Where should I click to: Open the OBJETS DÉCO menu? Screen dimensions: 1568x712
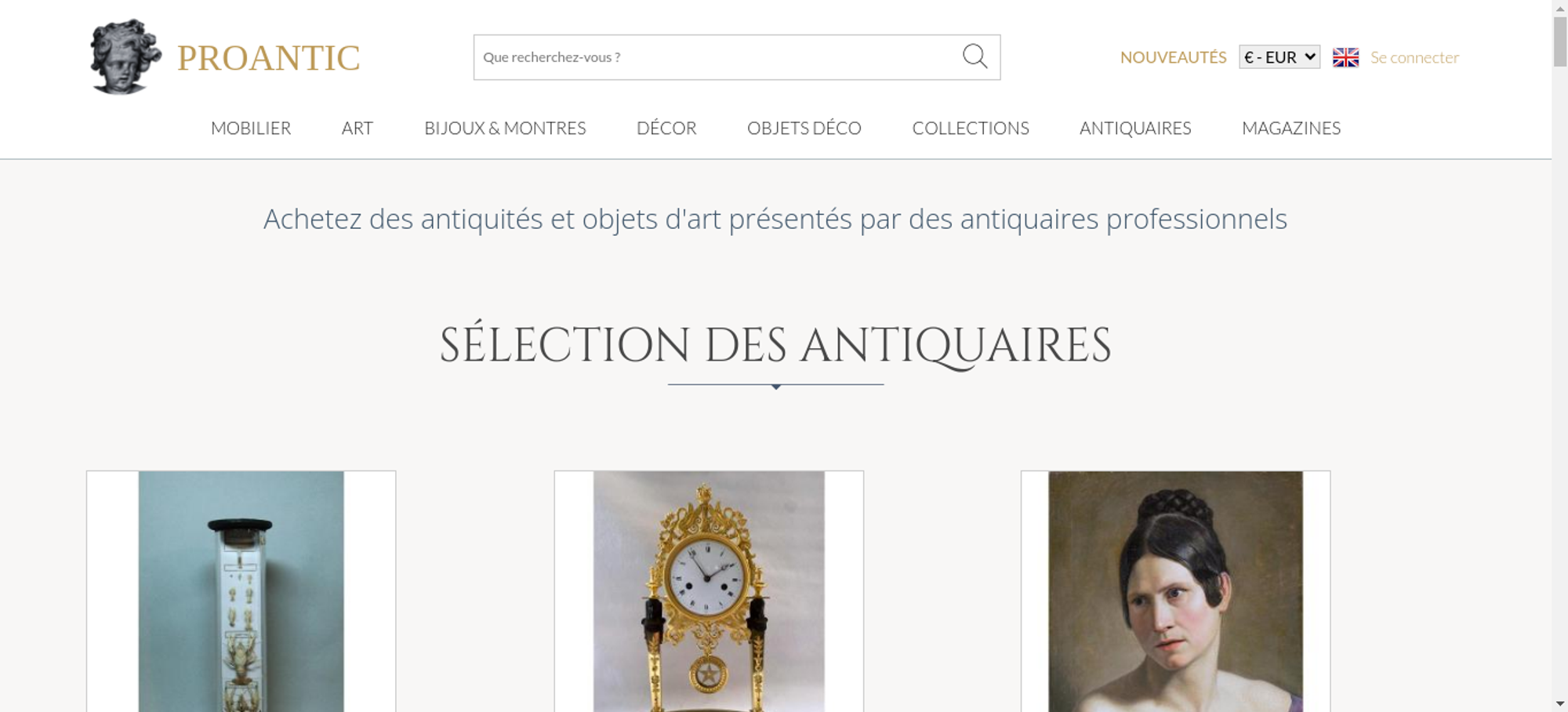(x=804, y=128)
